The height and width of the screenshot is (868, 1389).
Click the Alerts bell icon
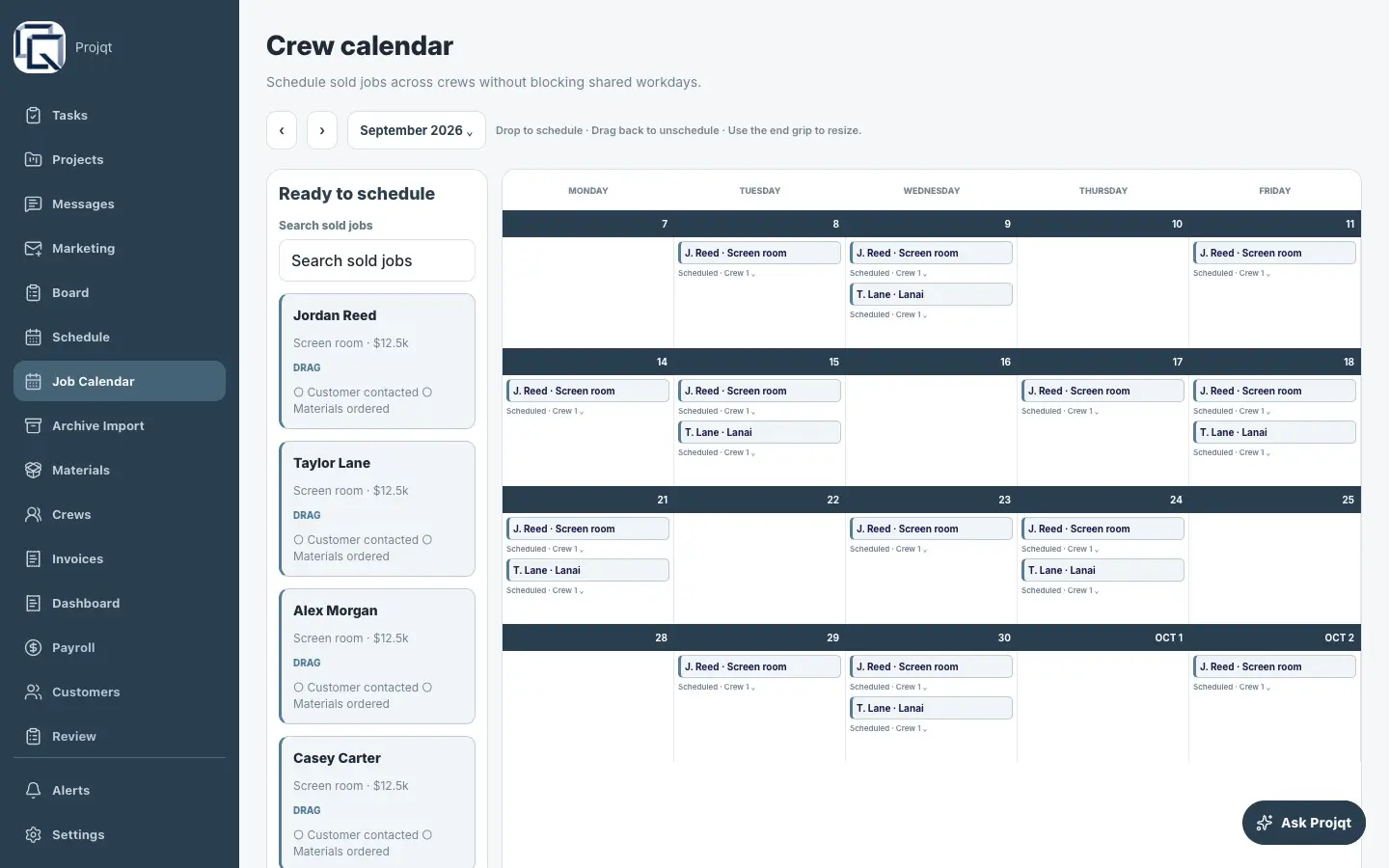(34, 791)
